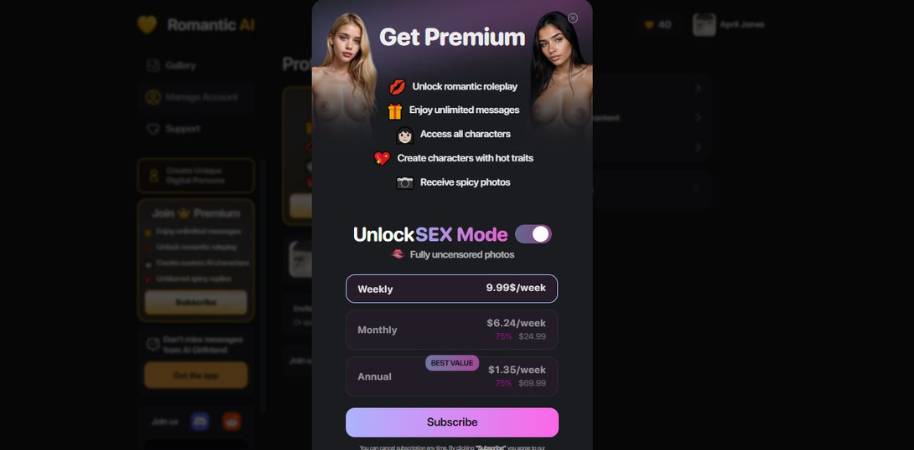Screen dimensions: 914x450
Task: Pick the Annual best value plan
Action: 452,377
